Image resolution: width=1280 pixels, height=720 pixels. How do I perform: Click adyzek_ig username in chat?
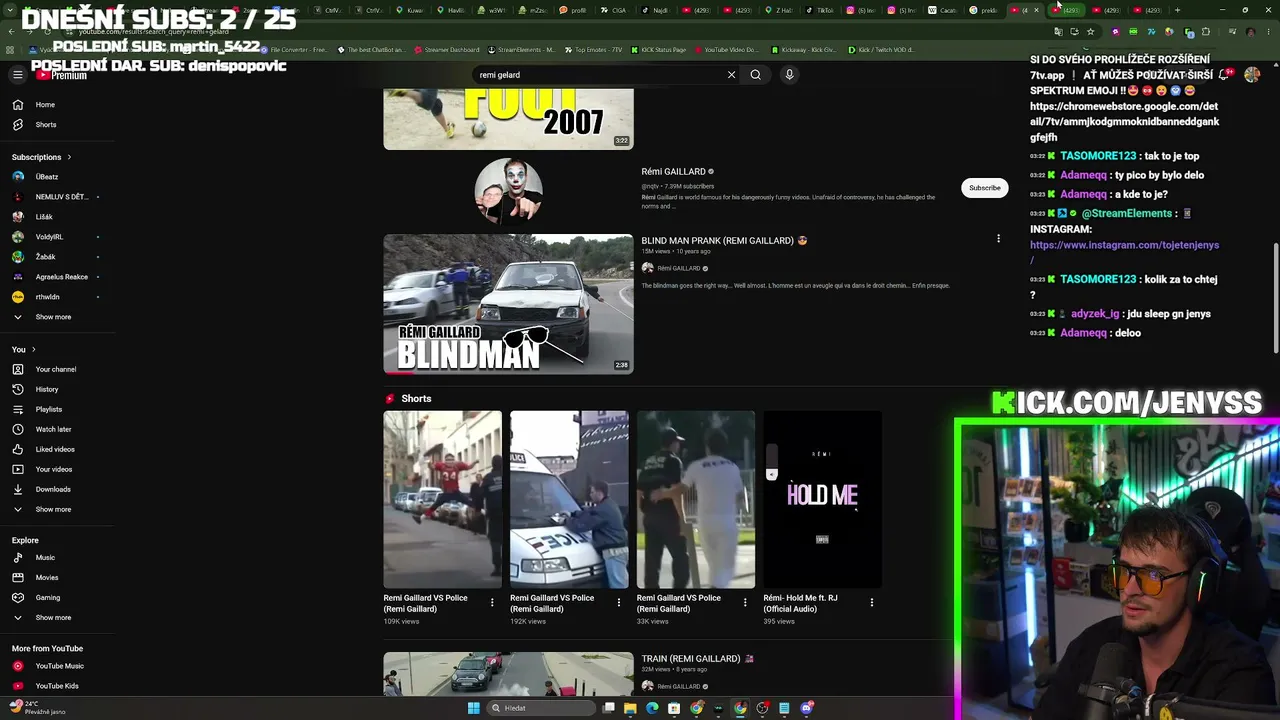1095,314
